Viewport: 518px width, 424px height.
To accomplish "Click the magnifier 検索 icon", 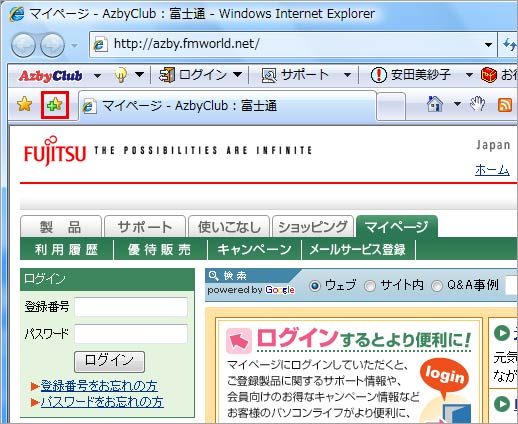I will coord(213,275).
